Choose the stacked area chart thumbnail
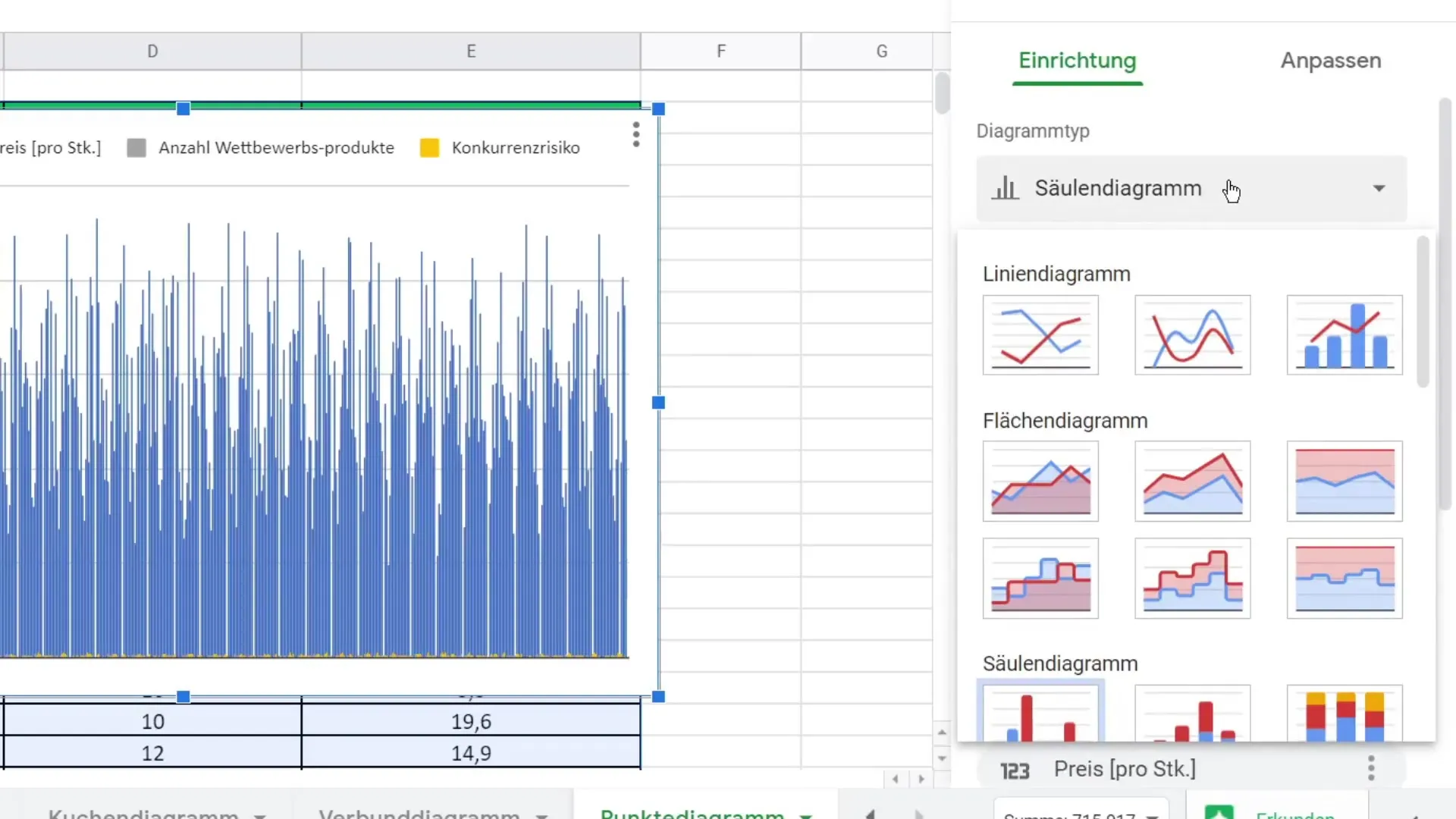Screen dimensions: 1456x819 [x=1192, y=482]
